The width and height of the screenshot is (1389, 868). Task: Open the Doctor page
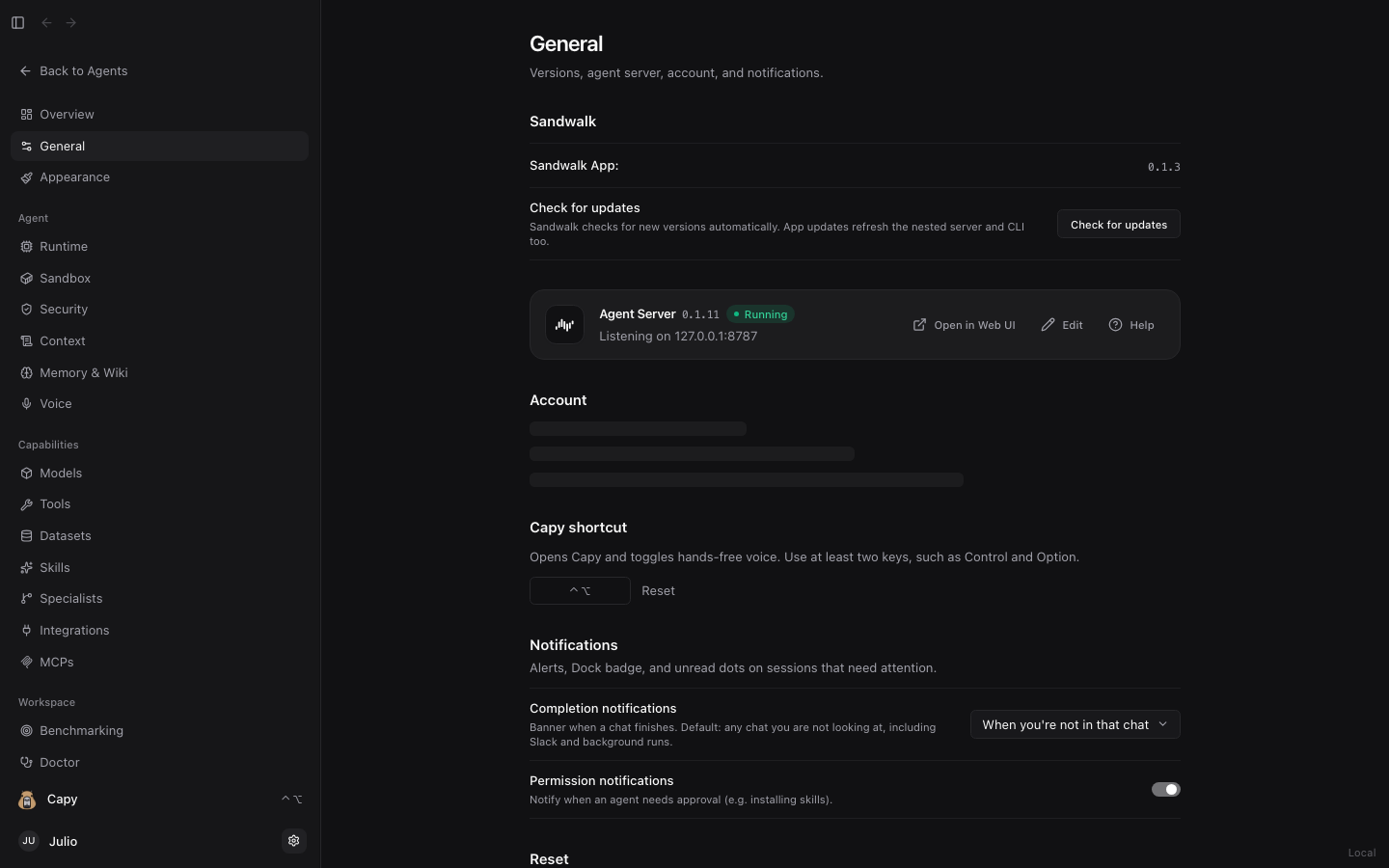(159, 763)
